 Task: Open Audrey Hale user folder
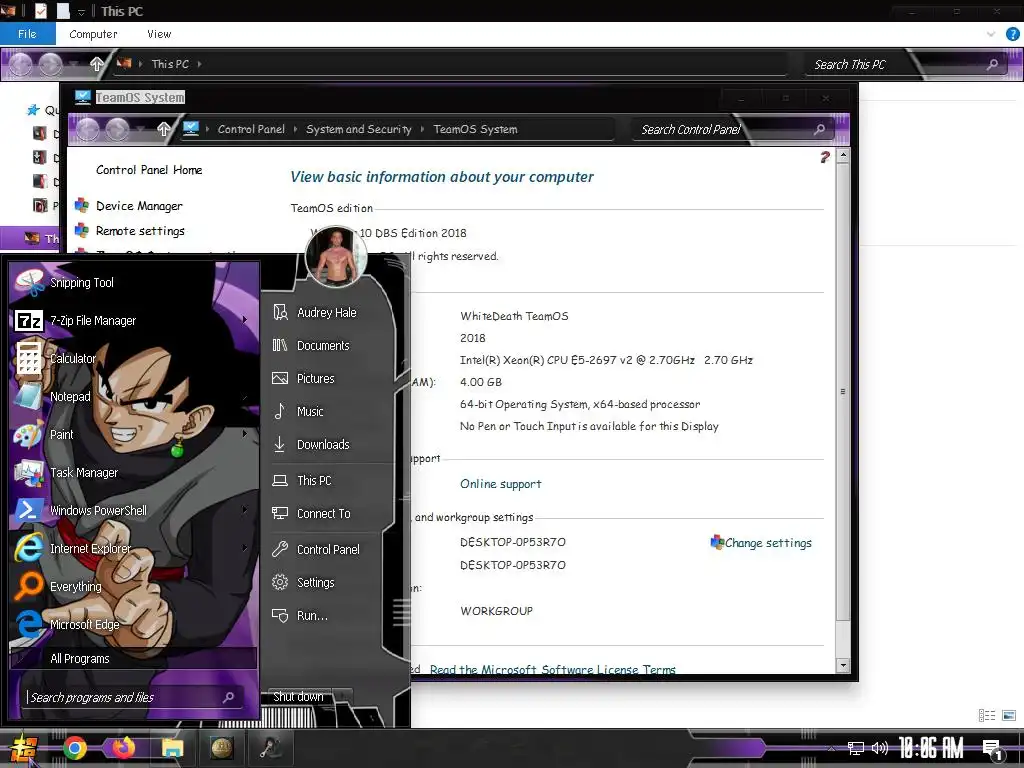coord(328,312)
